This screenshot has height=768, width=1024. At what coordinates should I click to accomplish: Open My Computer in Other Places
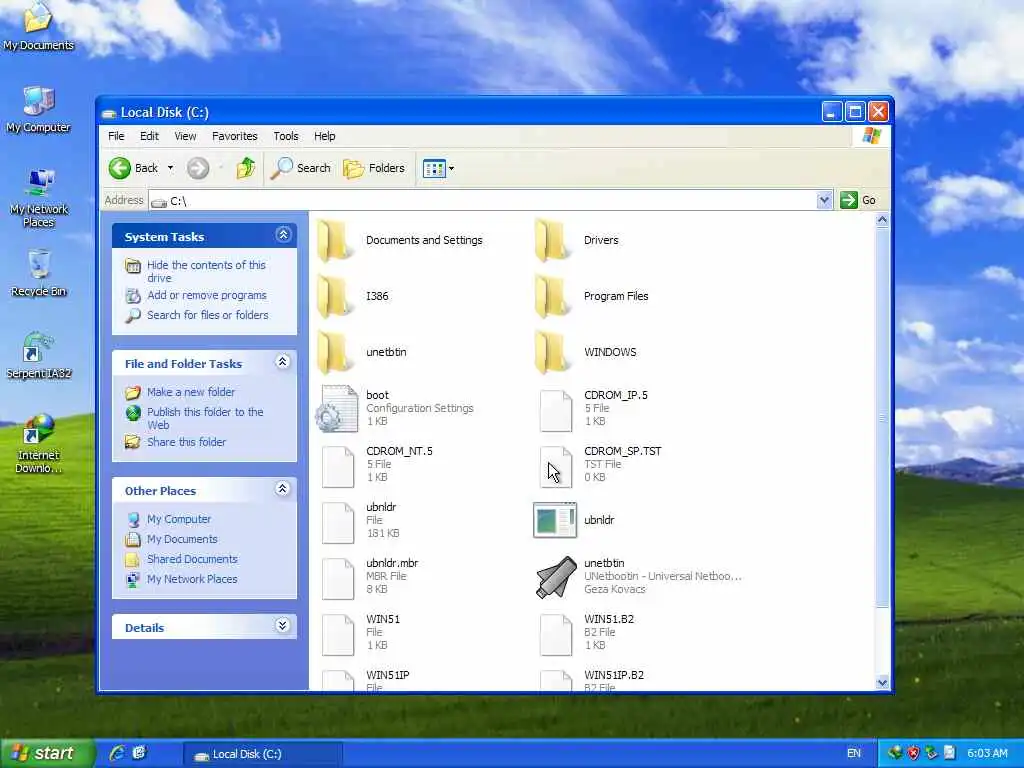point(179,519)
